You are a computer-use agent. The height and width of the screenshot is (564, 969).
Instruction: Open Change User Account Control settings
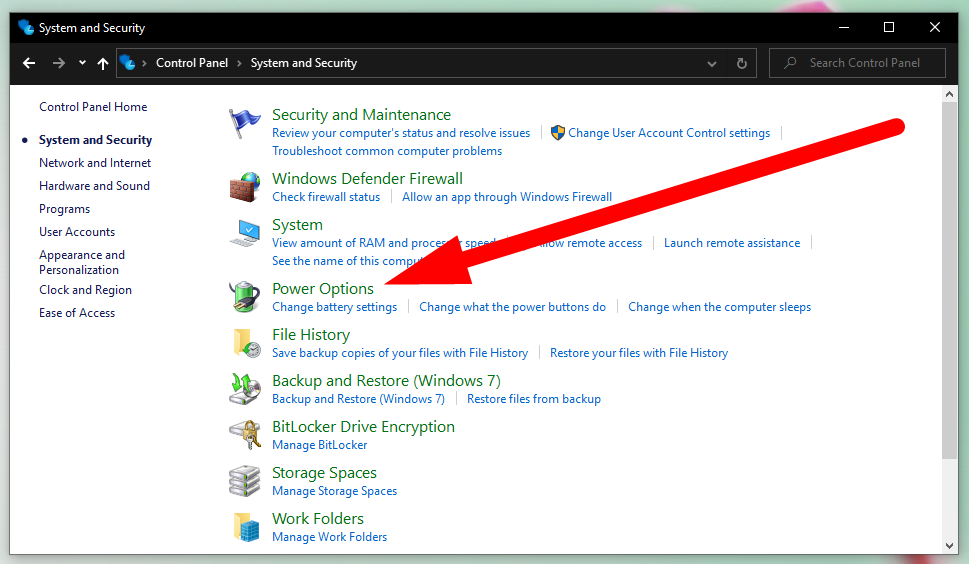coord(669,133)
